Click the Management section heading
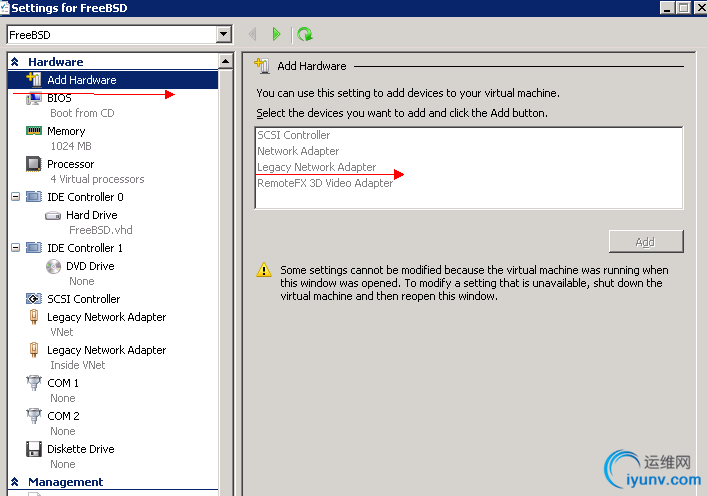This screenshot has height=496, width=707. pos(66,482)
